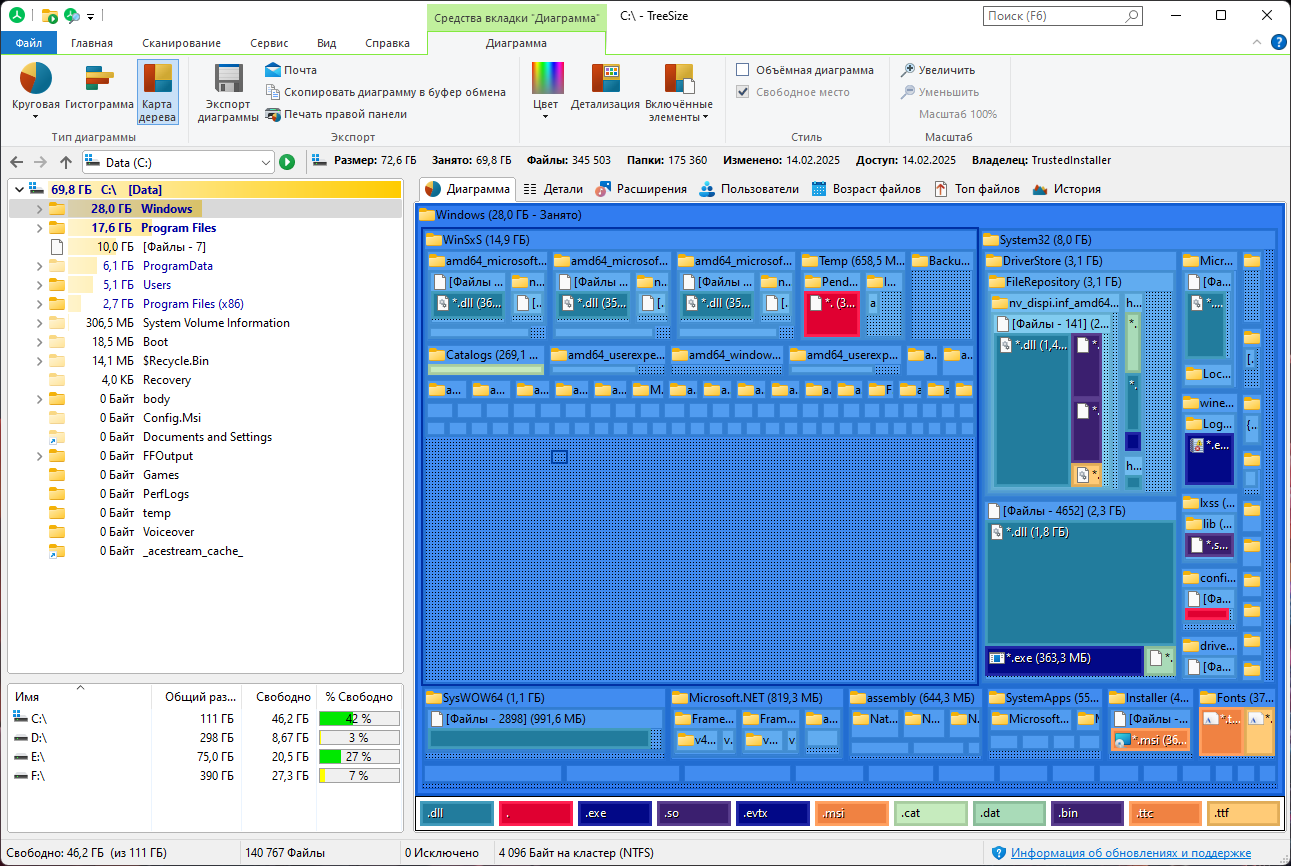Copy the chart with Скопировать диаграмму в буфер обмена
This screenshot has width=1291, height=866.
tap(386, 92)
